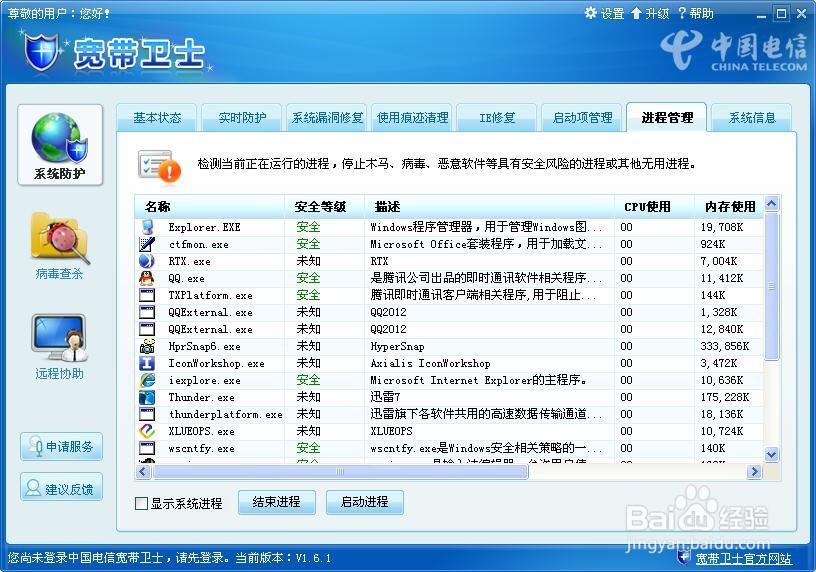Click the horizontal scrollbar right arrow
The image size is (816, 572).
(754, 472)
